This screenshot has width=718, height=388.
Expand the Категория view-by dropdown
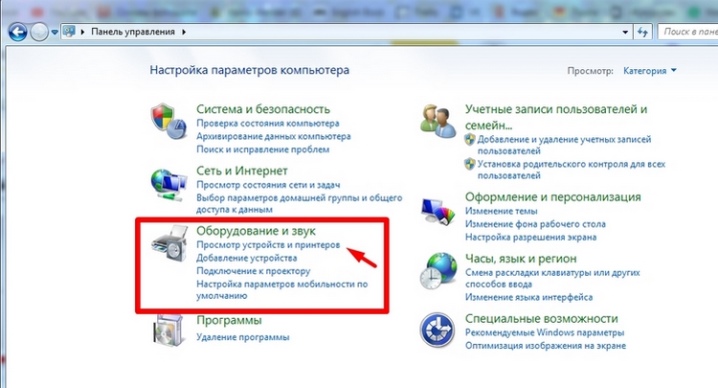click(x=649, y=71)
